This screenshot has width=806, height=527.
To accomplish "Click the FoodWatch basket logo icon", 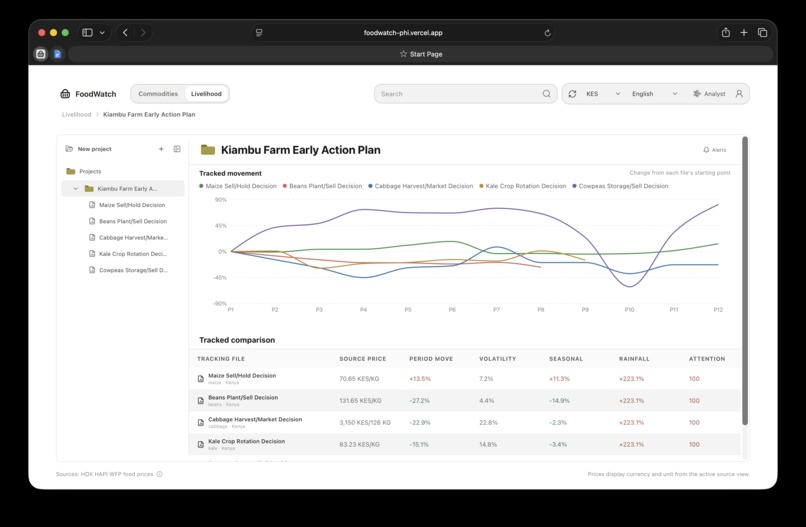I will pos(65,94).
